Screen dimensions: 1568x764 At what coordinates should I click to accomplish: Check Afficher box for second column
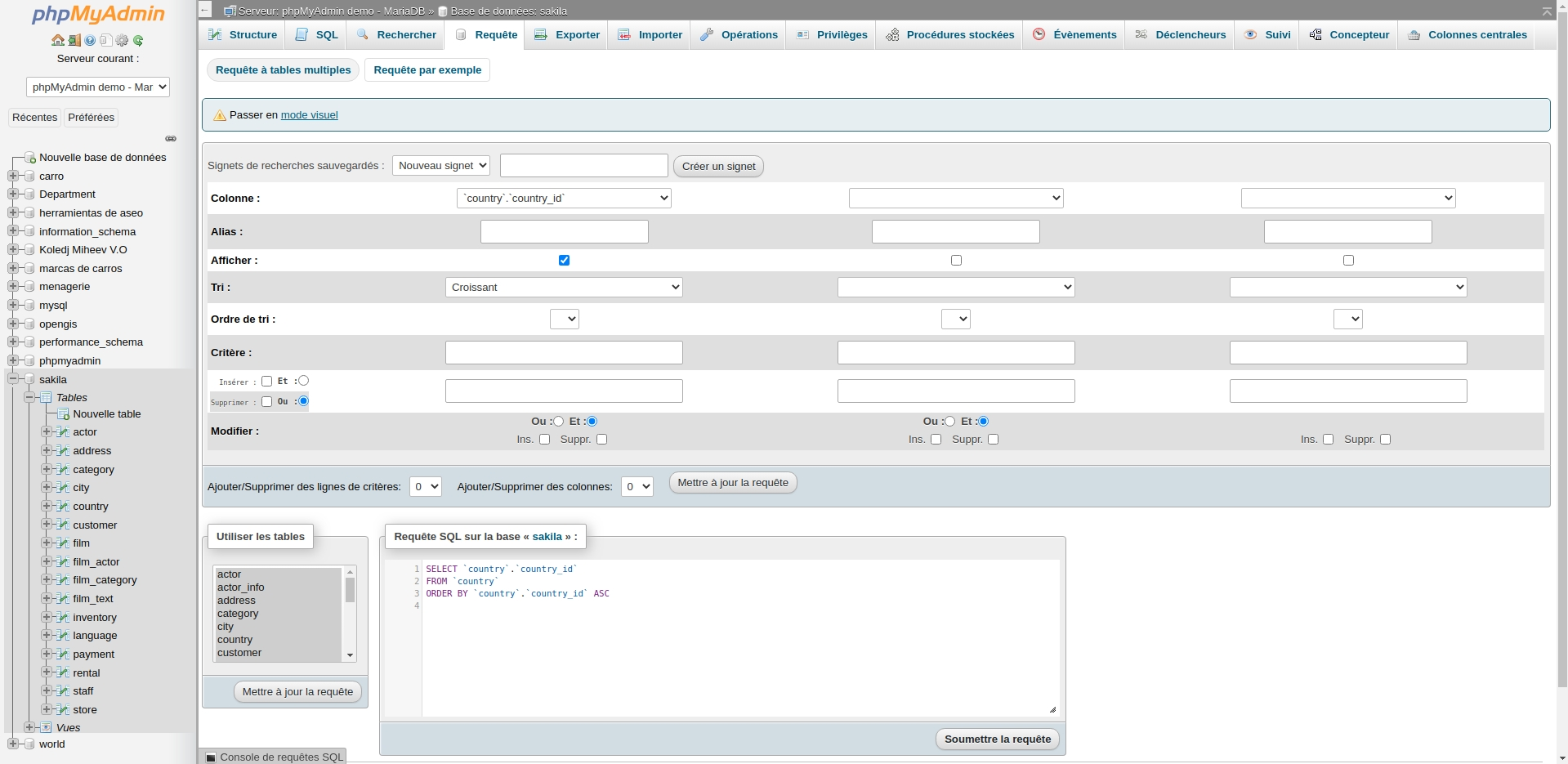pos(956,260)
